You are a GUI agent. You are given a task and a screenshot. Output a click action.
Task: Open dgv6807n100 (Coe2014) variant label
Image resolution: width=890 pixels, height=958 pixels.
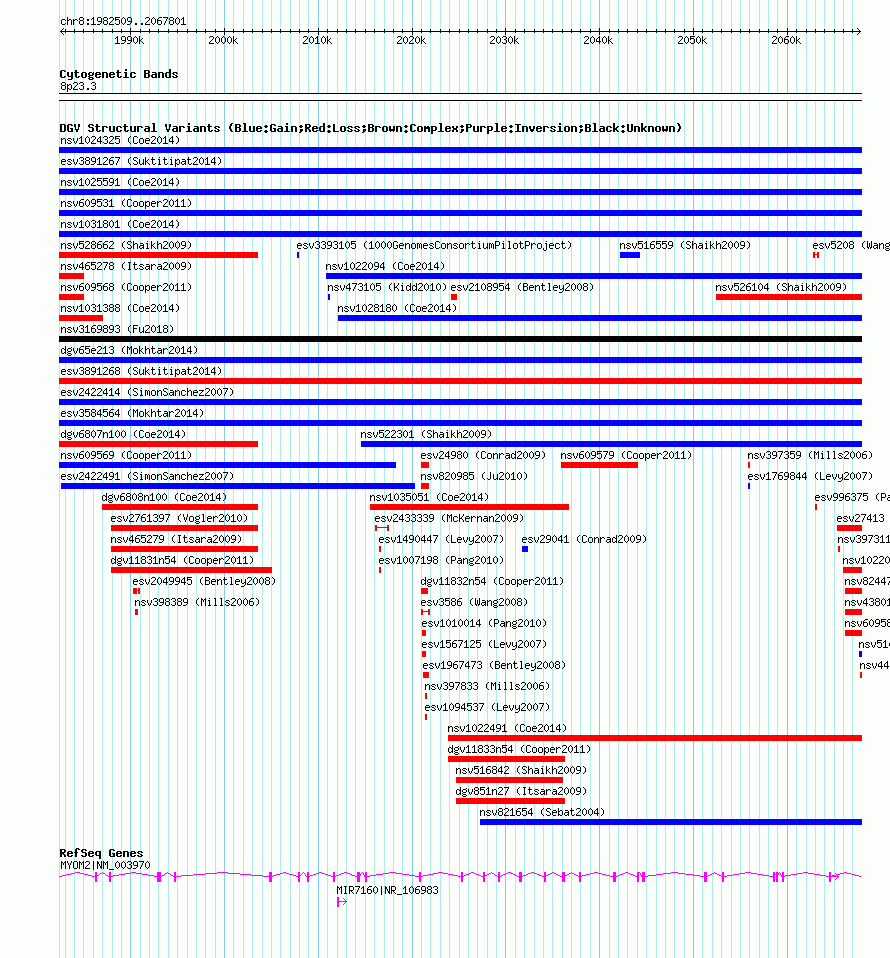pos(123,434)
